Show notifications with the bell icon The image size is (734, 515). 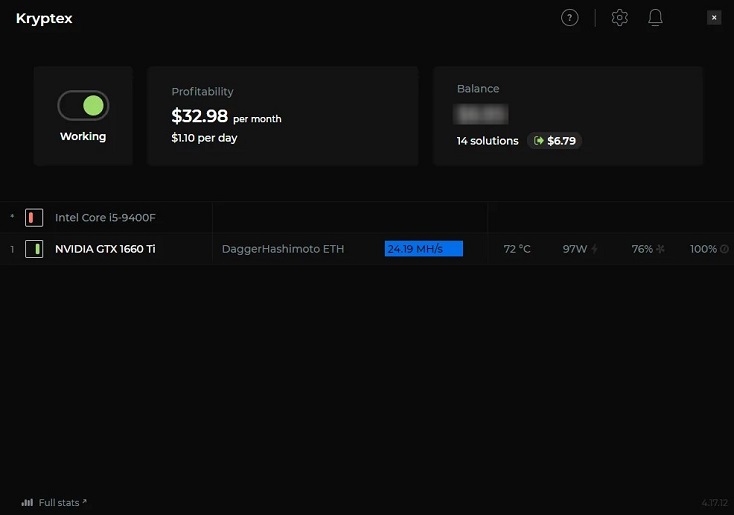(x=656, y=18)
